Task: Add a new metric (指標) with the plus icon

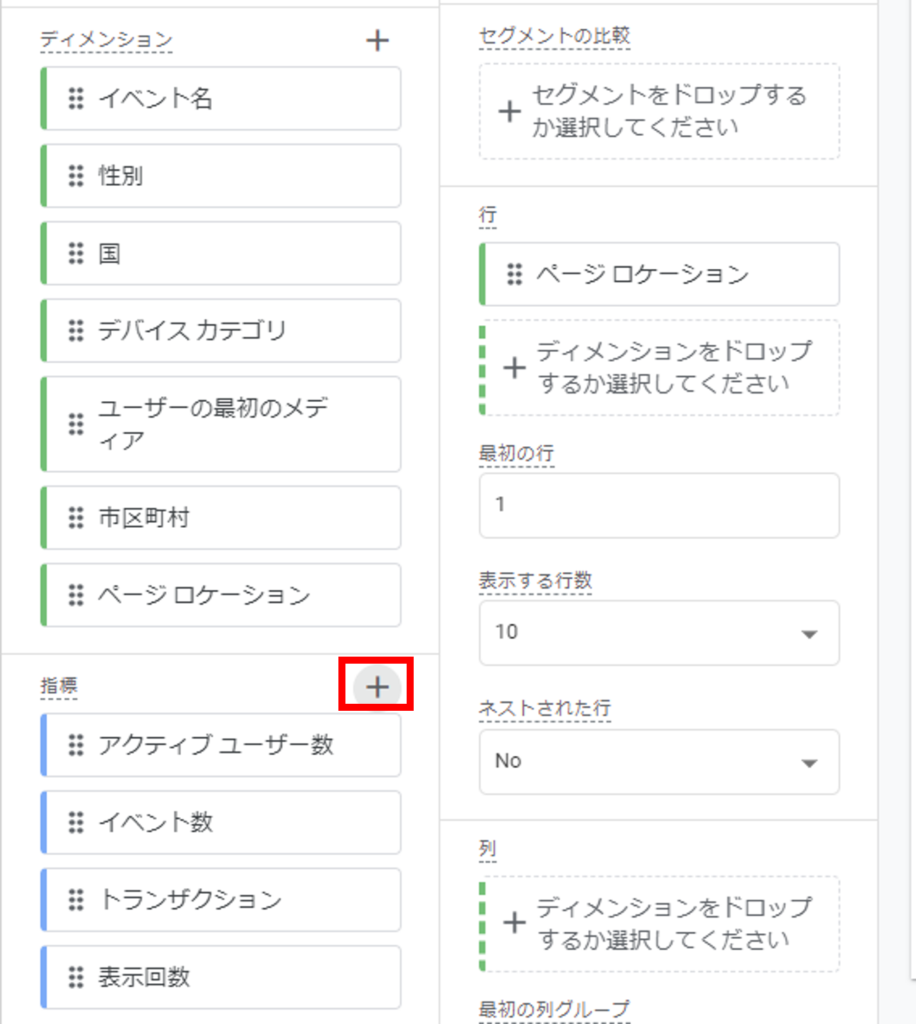Action: (377, 687)
